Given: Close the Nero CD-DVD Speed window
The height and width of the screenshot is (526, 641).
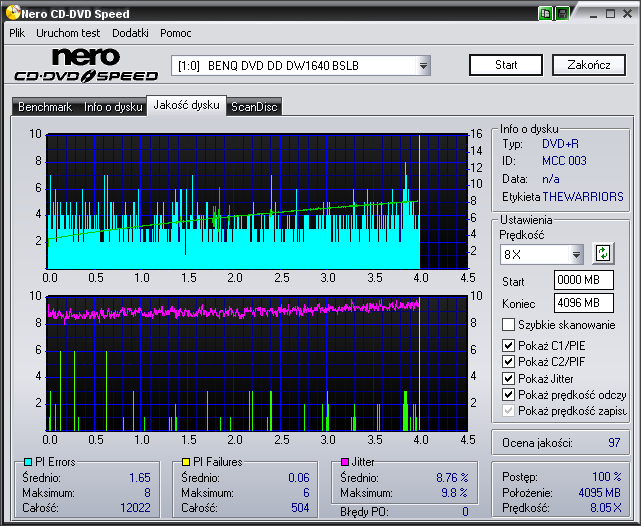Looking at the screenshot, I should pyautogui.click(x=627, y=14).
